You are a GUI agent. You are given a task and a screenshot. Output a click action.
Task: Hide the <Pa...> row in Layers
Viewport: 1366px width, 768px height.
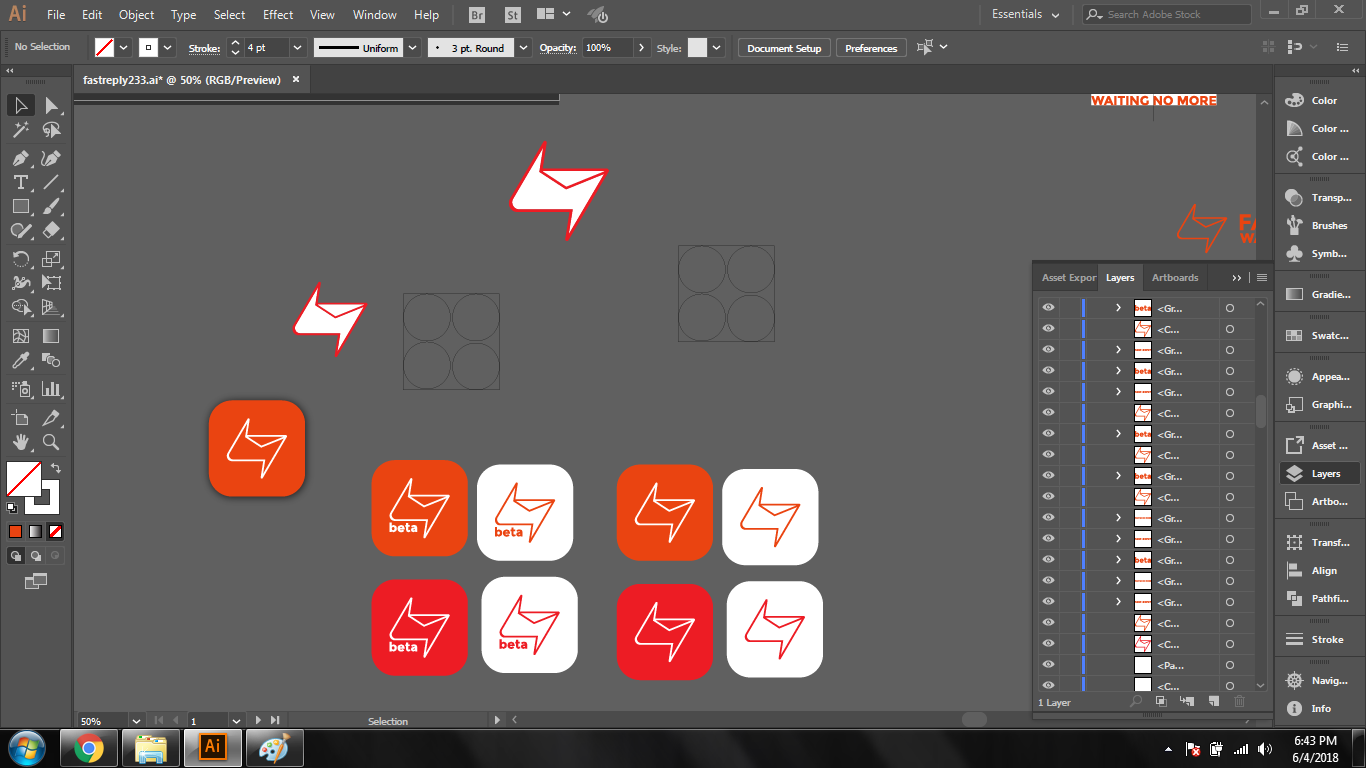[1048, 665]
